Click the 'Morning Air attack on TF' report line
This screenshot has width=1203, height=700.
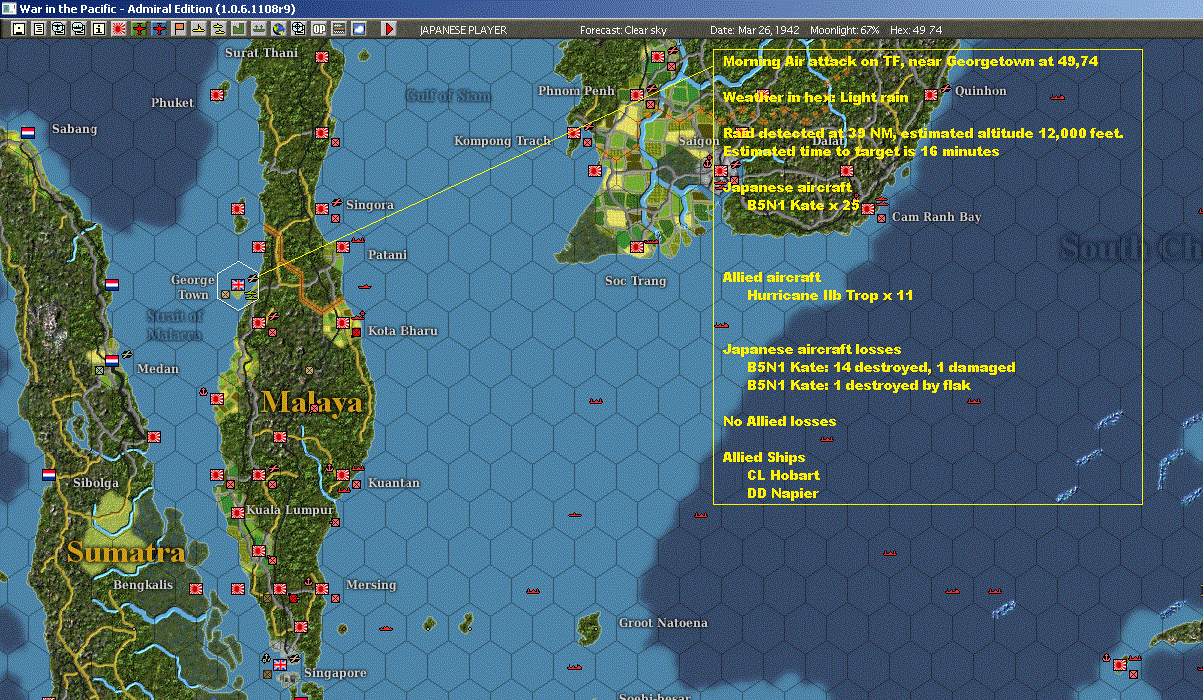(911, 61)
